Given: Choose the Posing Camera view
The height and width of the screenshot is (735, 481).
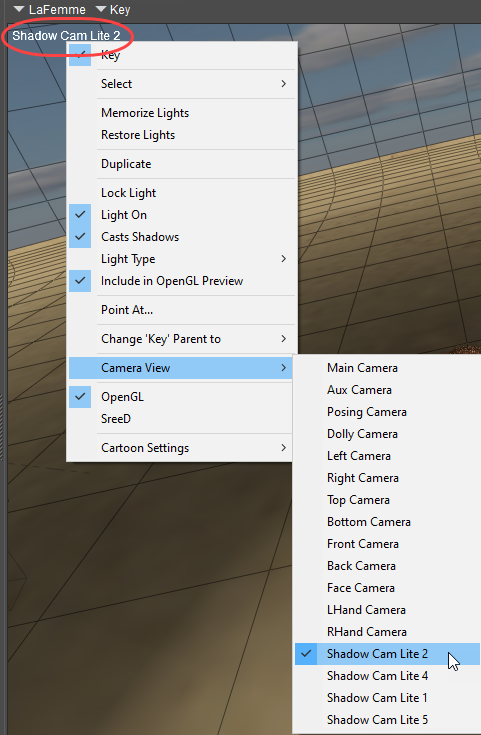Looking at the screenshot, I should pyautogui.click(x=367, y=412).
